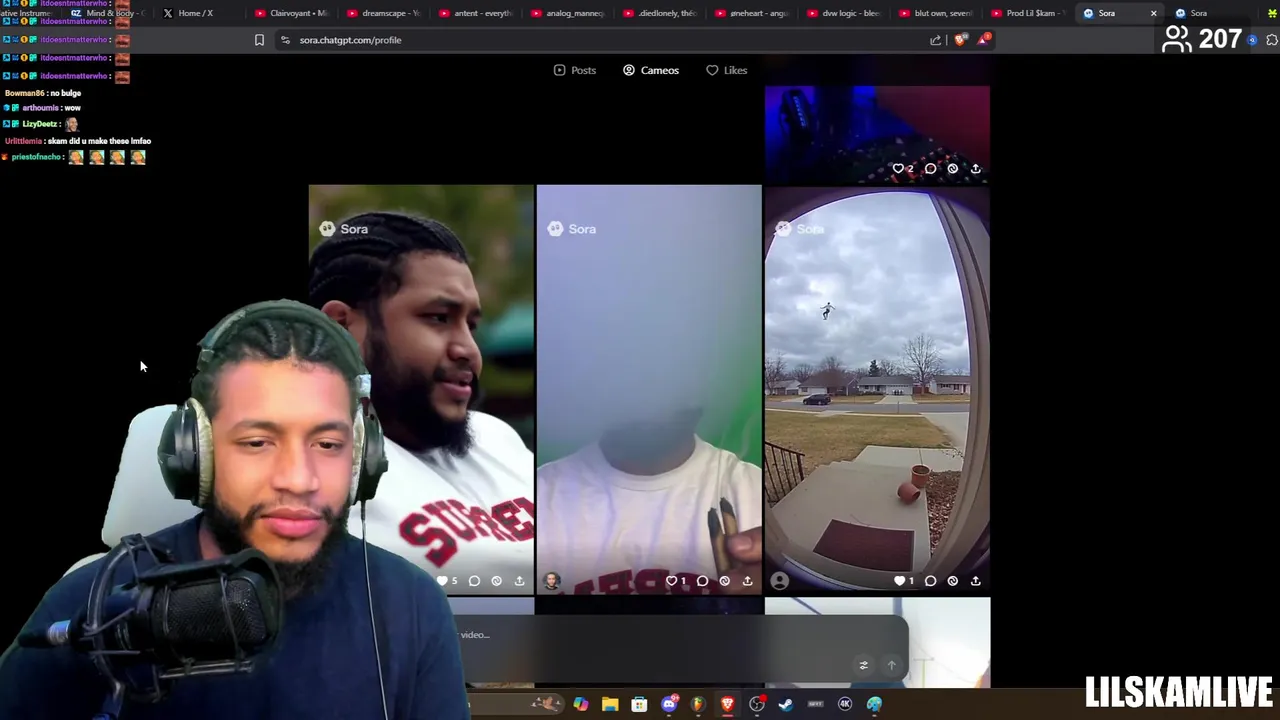The width and height of the screenshot is (1280, 720).
Task: Remix the top blue-lit video
Action: click(x=953, y=169)
